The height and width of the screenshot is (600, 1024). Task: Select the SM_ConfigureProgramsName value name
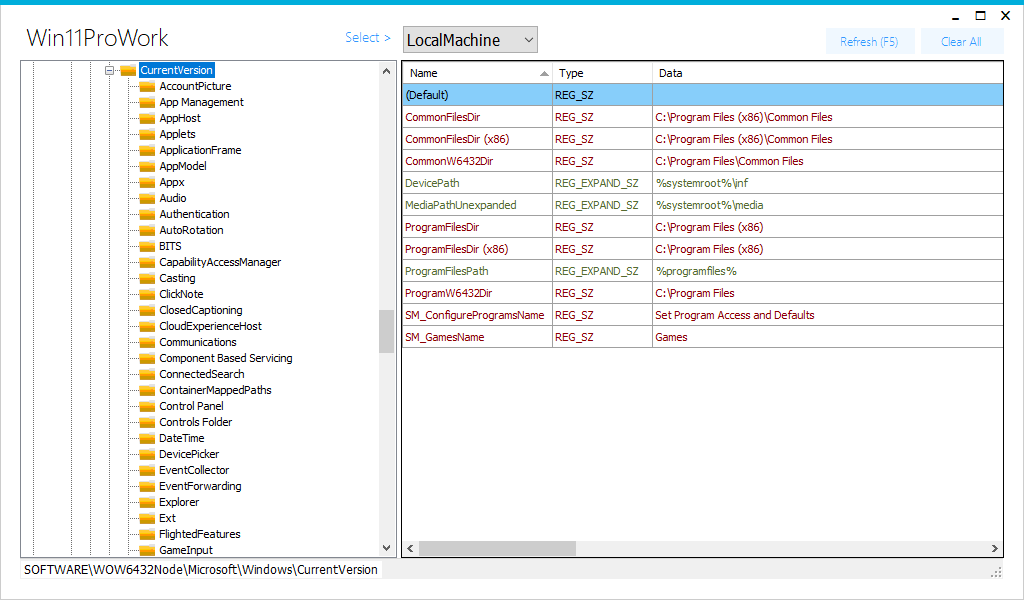pyautogui.click(x=474, y=315)
